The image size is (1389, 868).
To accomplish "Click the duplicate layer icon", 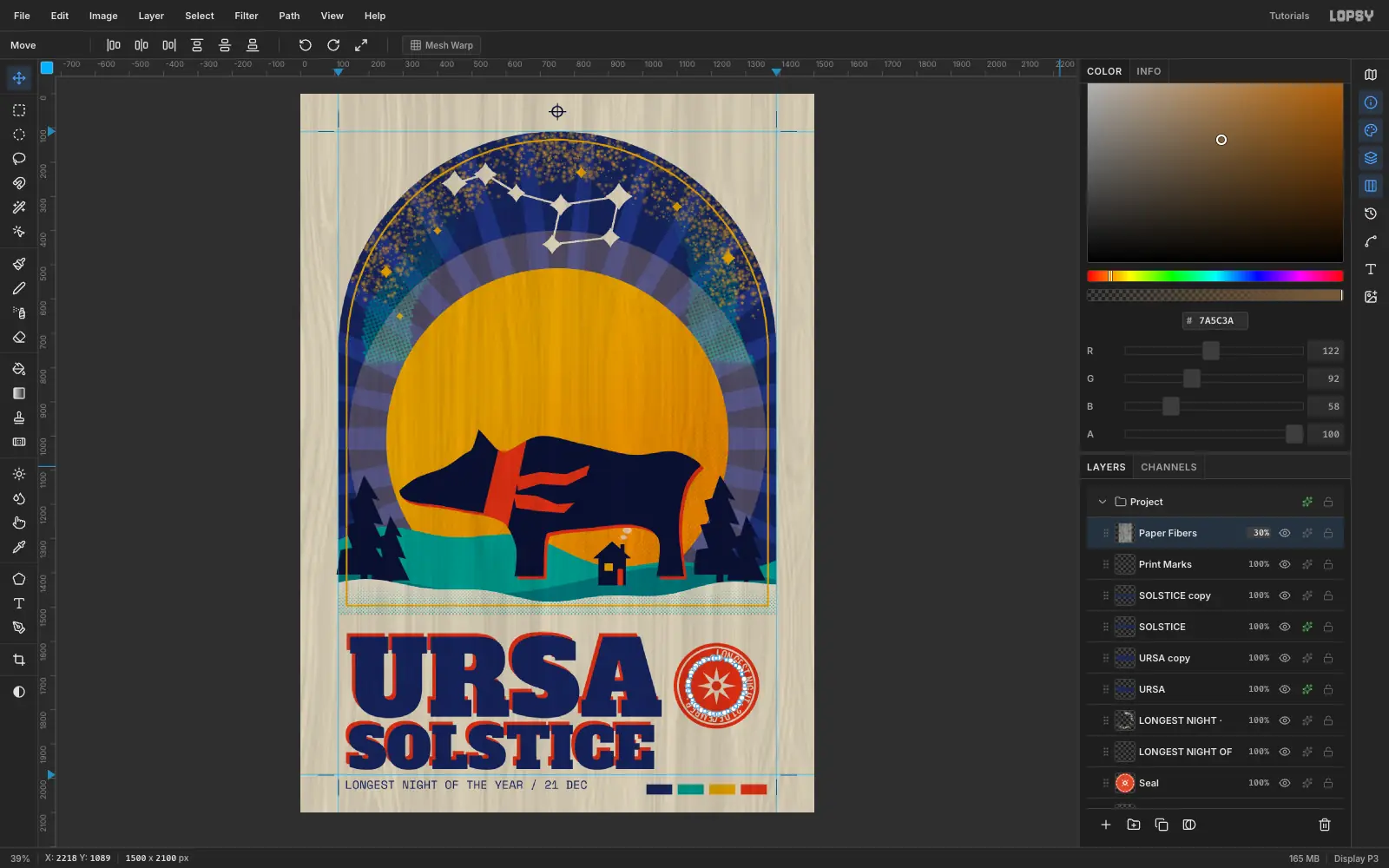I will 1162,825.
